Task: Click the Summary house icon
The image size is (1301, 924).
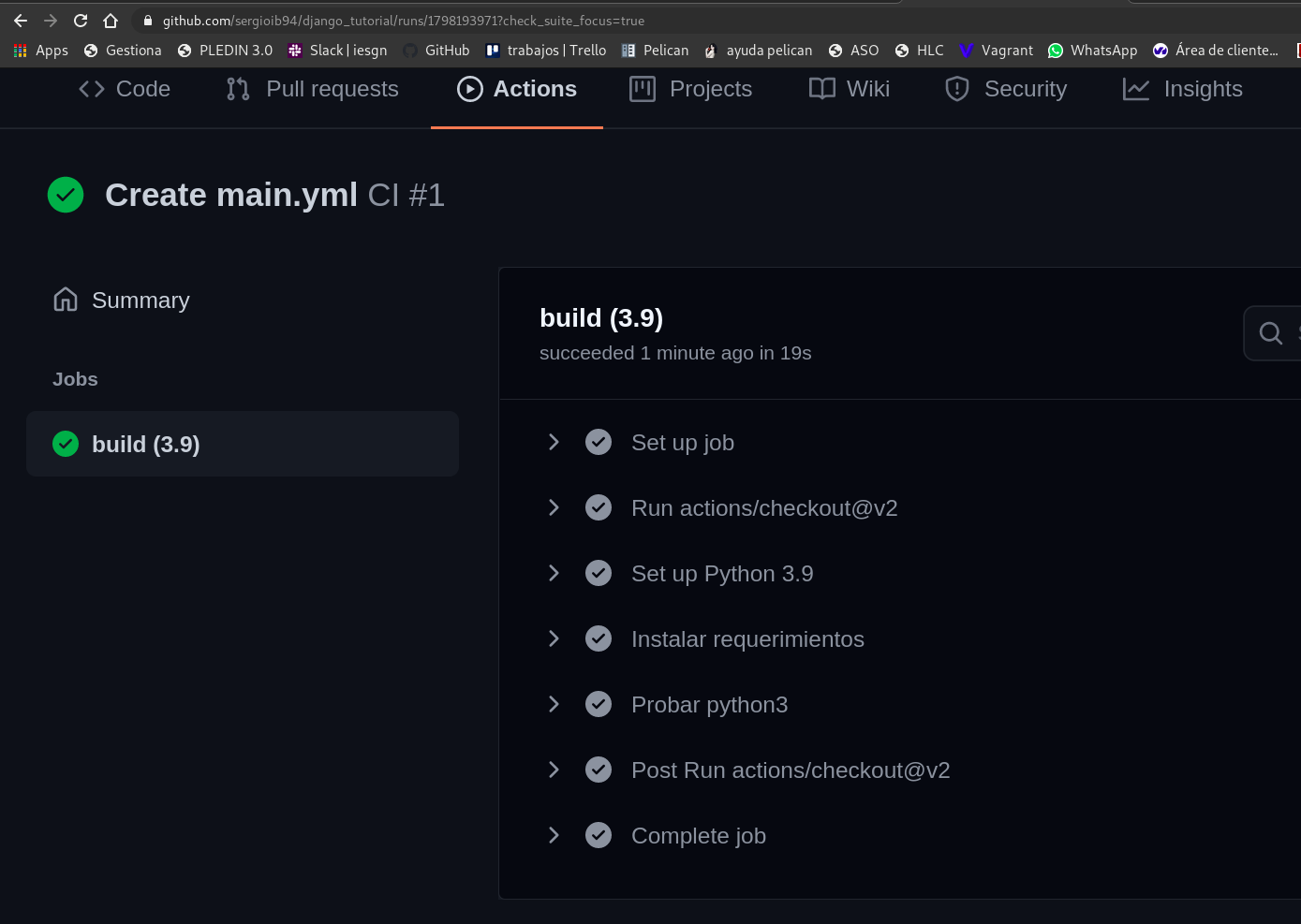Action: (66, 300)
